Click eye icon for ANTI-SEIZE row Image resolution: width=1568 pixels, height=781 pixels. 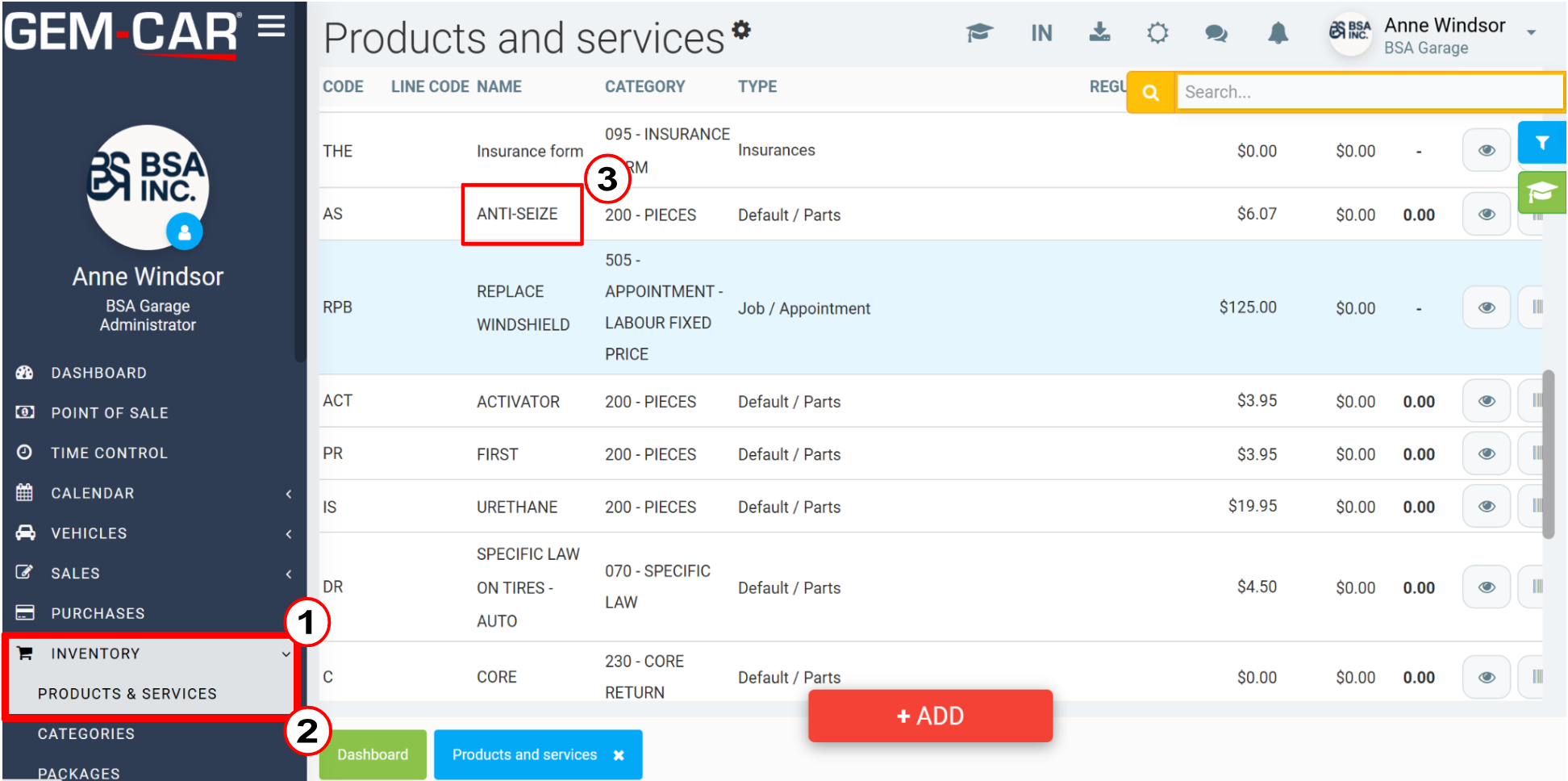coord(1487,215)
